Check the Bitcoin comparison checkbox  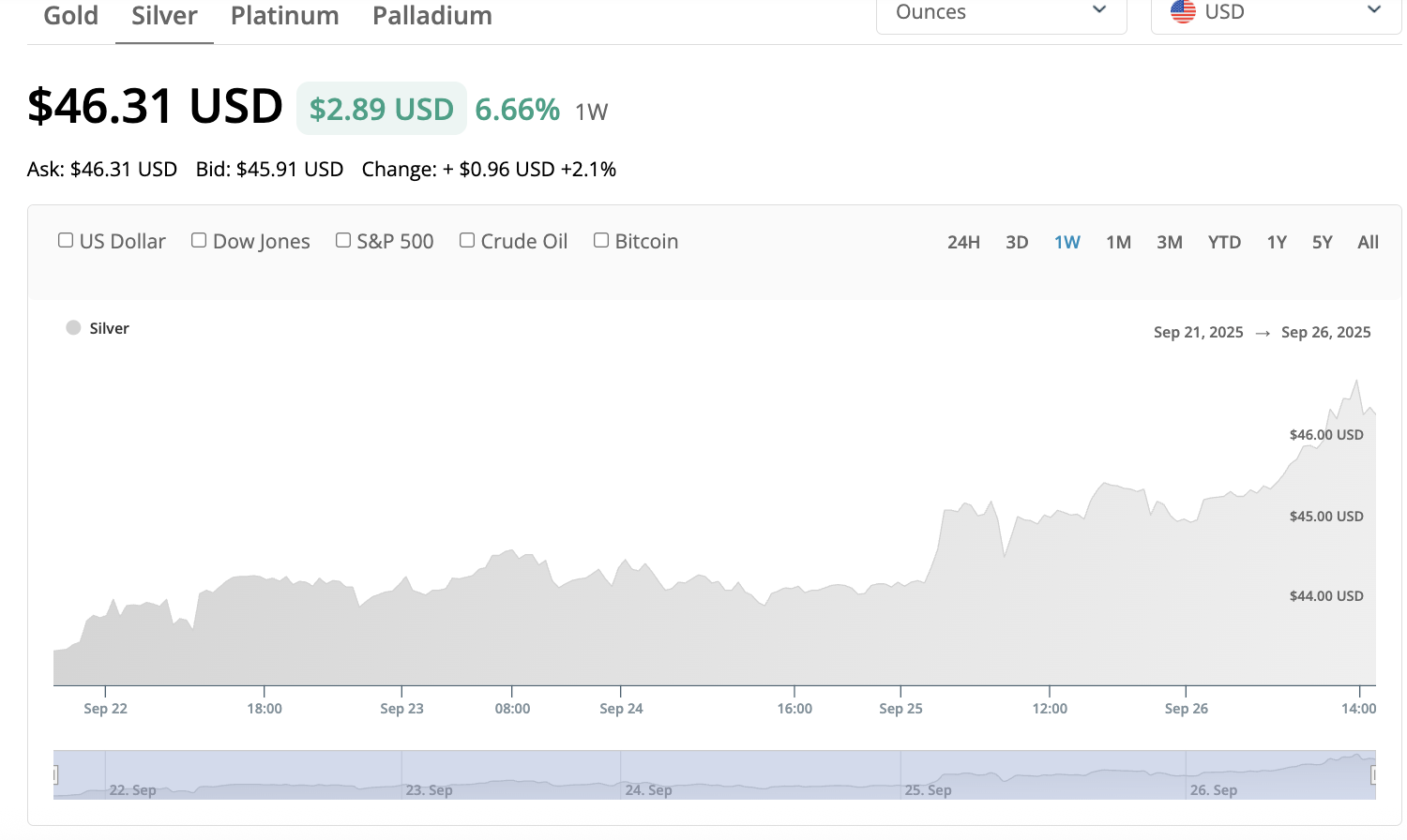601,241
